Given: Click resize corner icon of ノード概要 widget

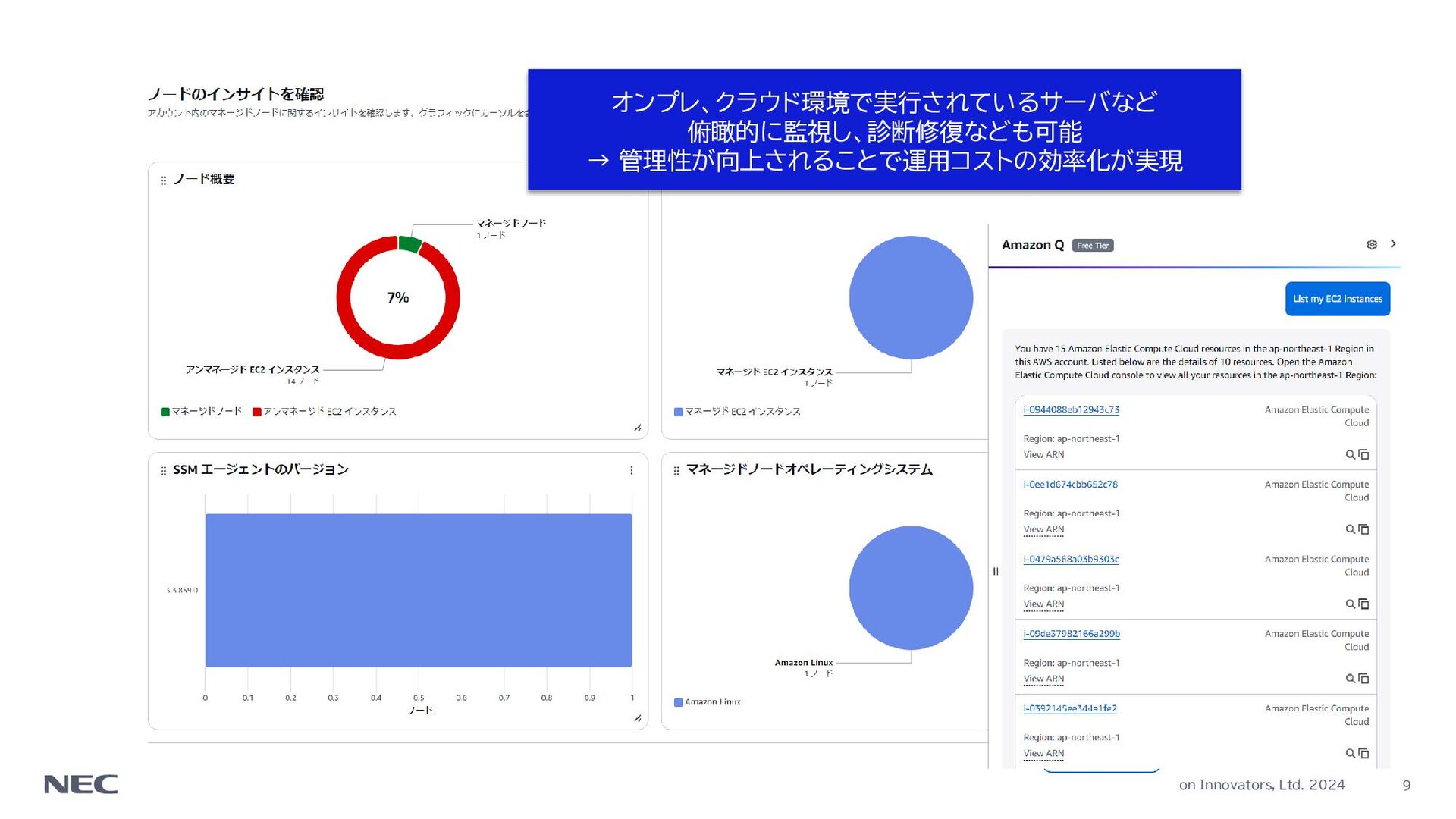Looking at the screenshot, I should [x=638, y=428].
